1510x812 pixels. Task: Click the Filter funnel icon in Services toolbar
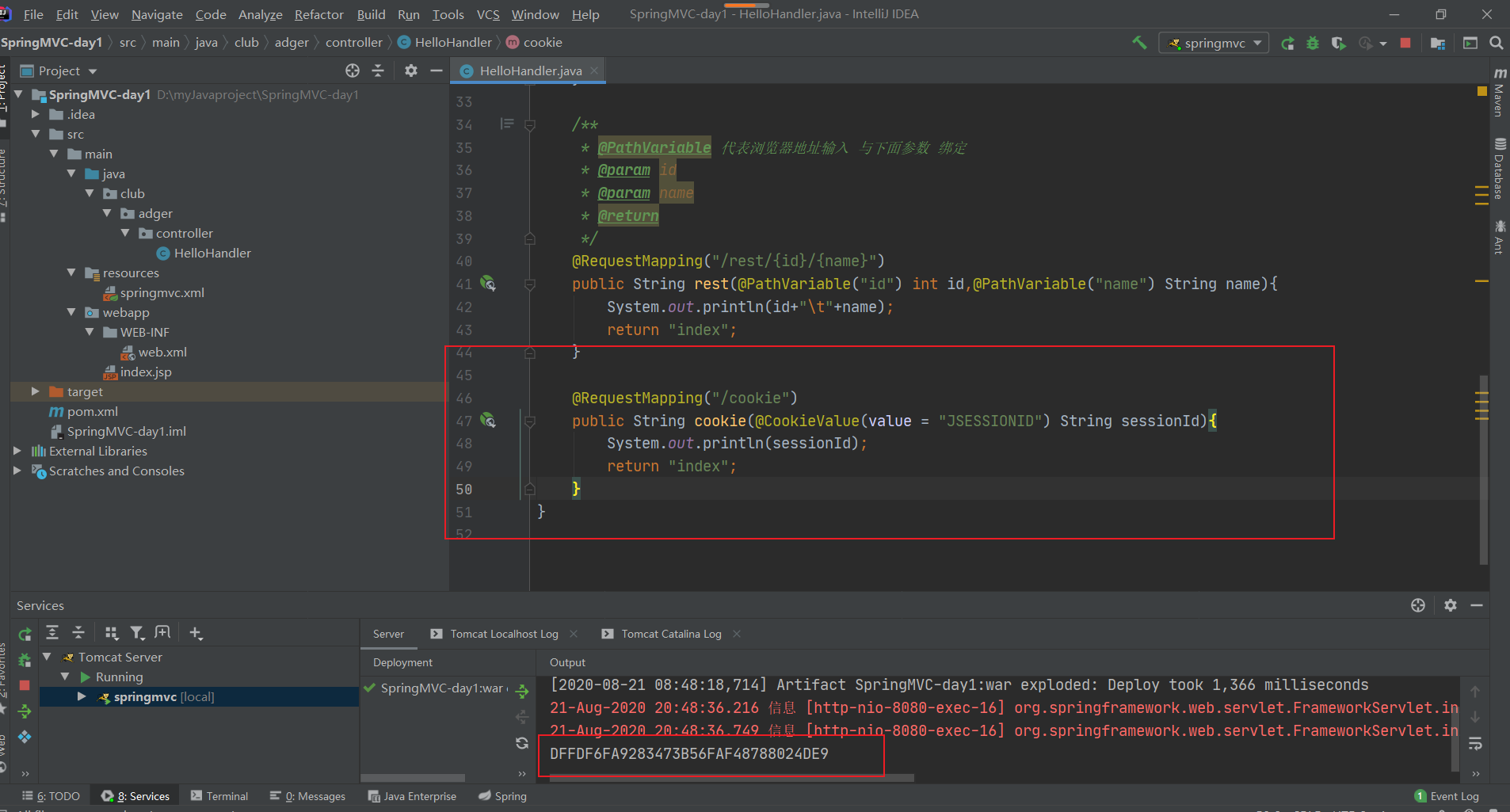pos(137,632)
